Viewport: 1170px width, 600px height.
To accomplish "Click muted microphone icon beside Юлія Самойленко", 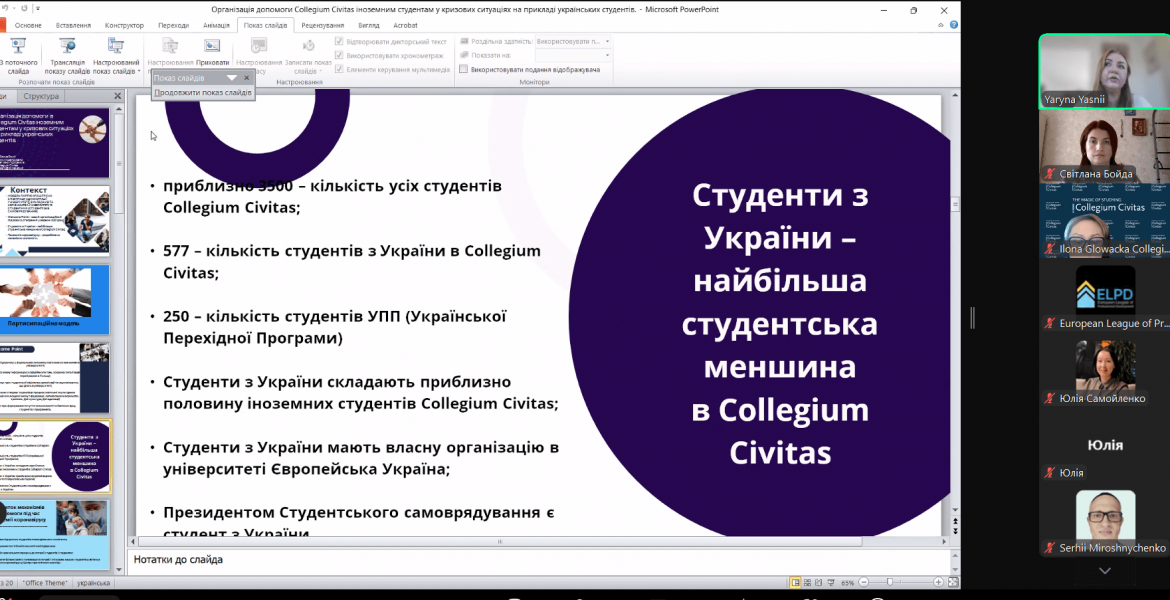I will 1050,399.
